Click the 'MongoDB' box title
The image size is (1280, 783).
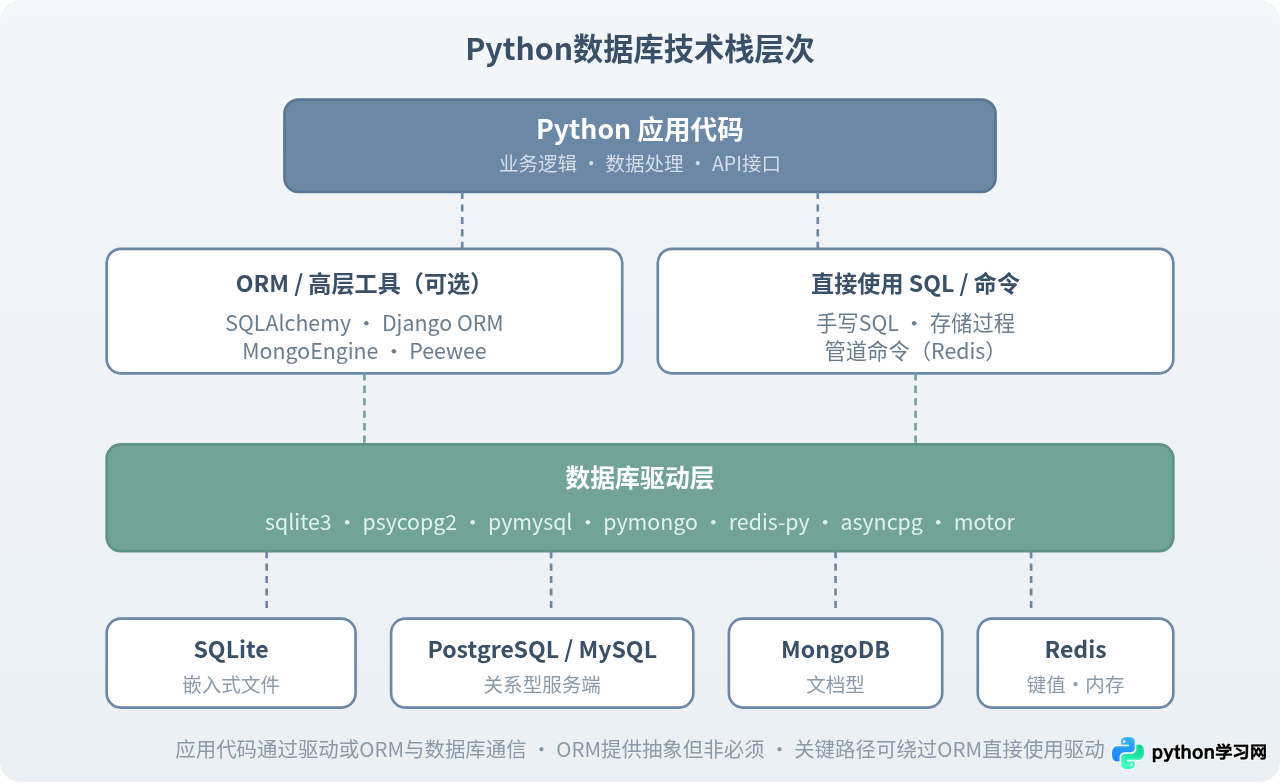click(x=835, y=650)
